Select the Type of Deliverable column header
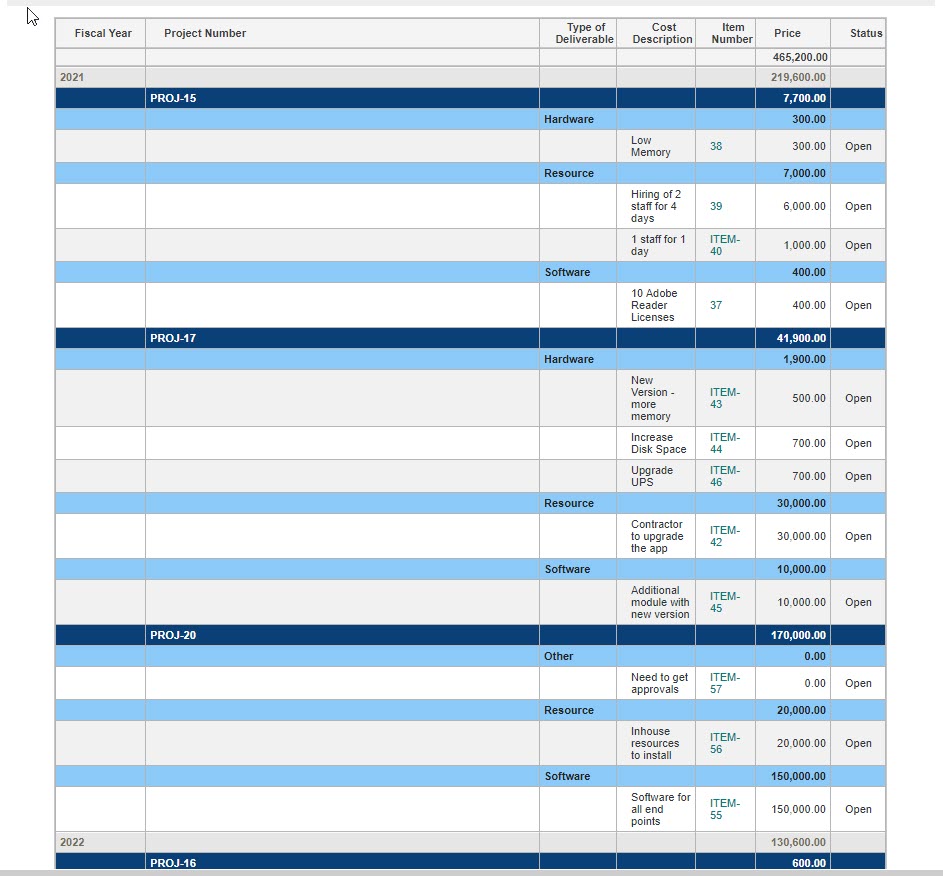Viewport: 943px width, 876px height. tap(585, 33)
